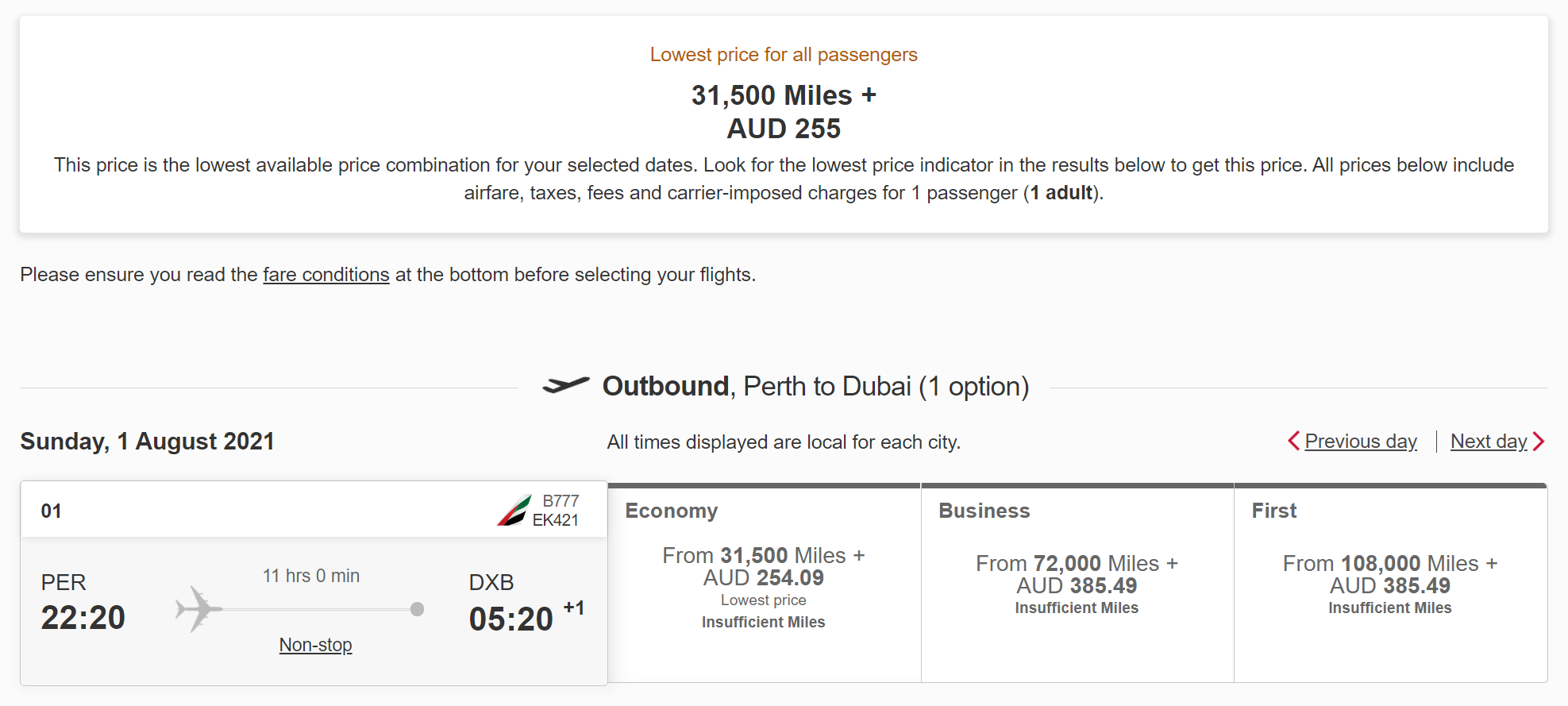Click the outbound airplane icon near section heading
The width and height of the screenshot is (1568, 706).
(565, 387)
